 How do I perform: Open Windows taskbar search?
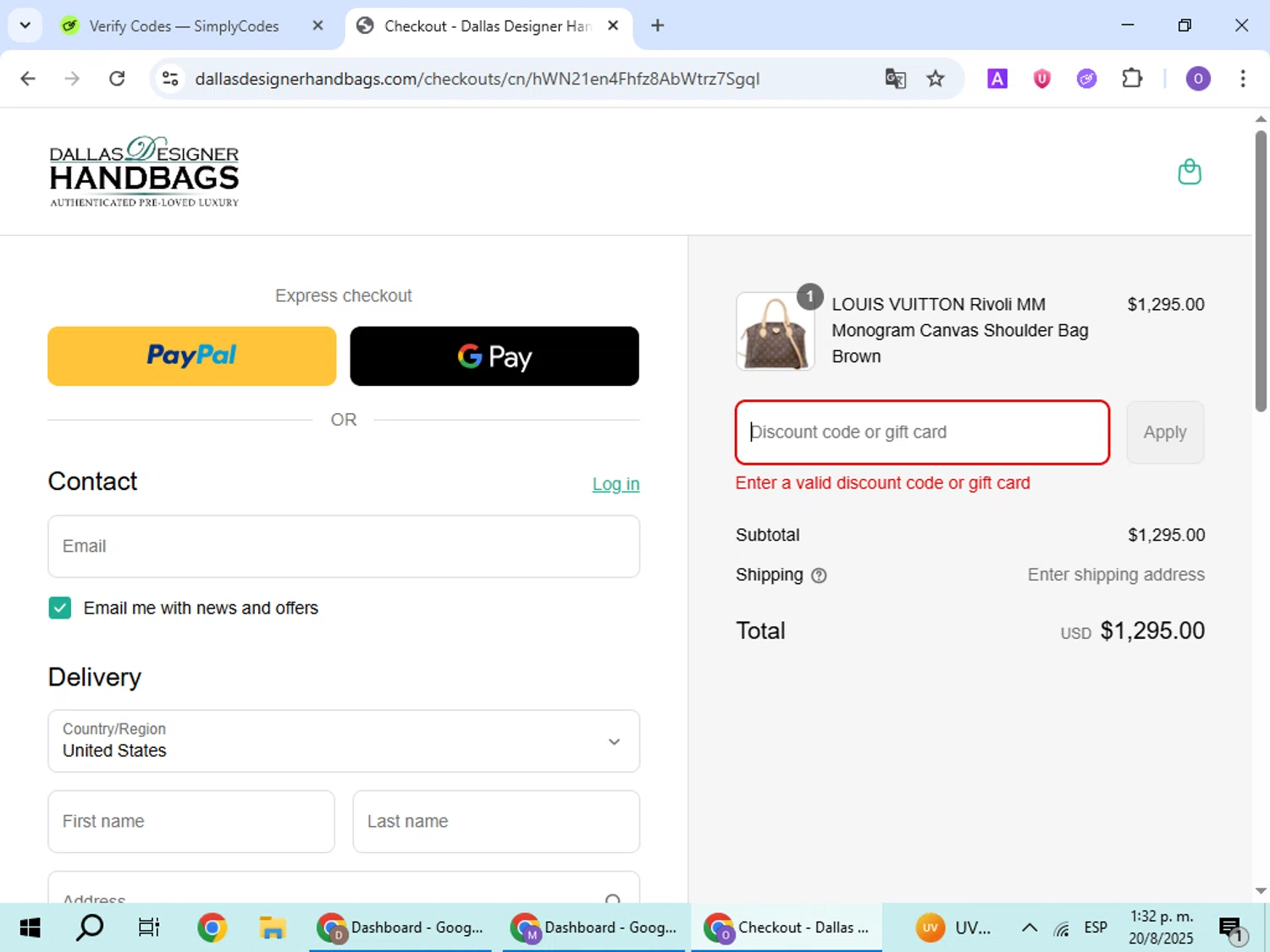pos(90,927)
